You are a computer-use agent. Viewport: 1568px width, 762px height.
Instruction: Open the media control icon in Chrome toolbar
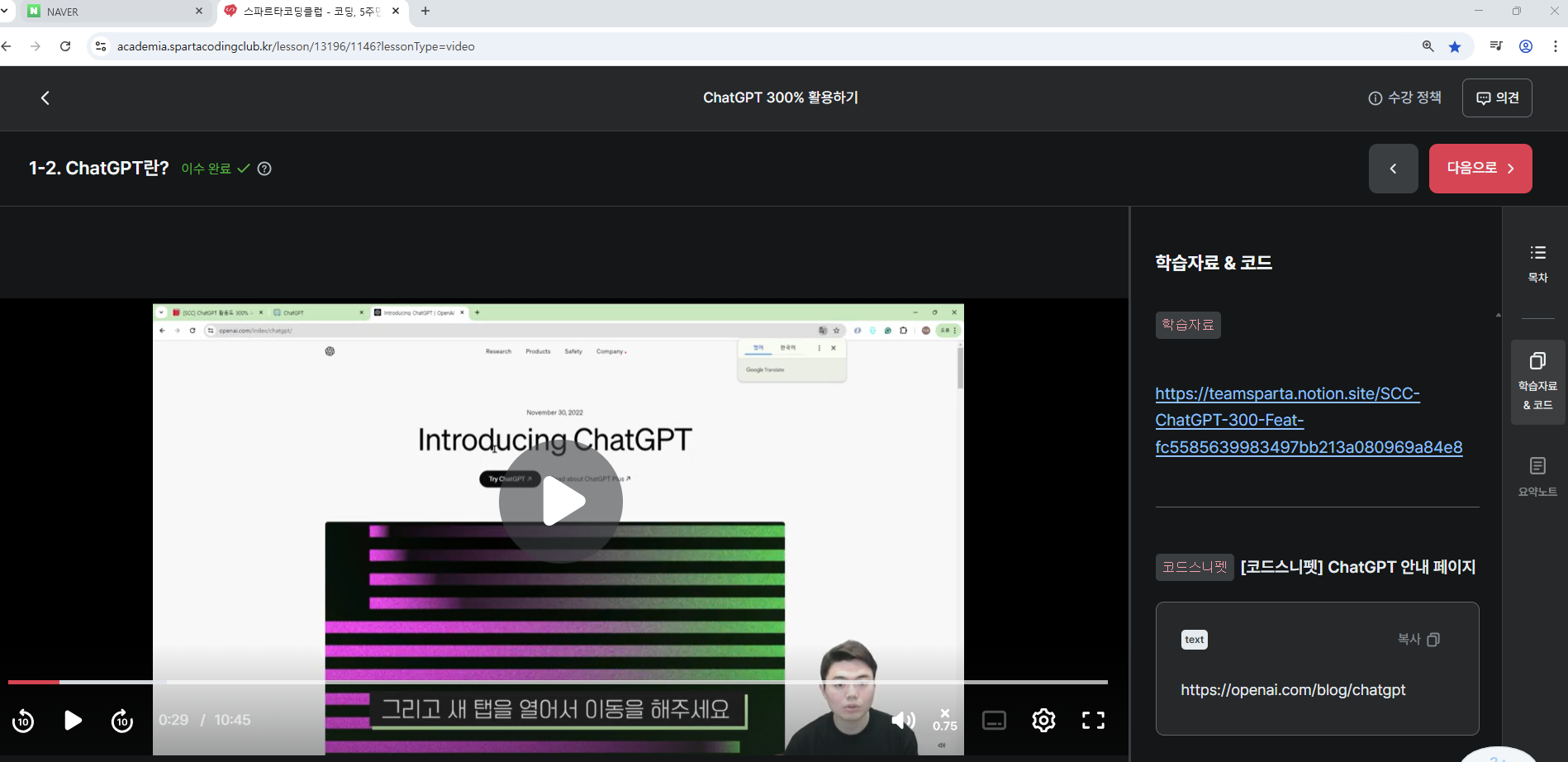click(1496, 46)
